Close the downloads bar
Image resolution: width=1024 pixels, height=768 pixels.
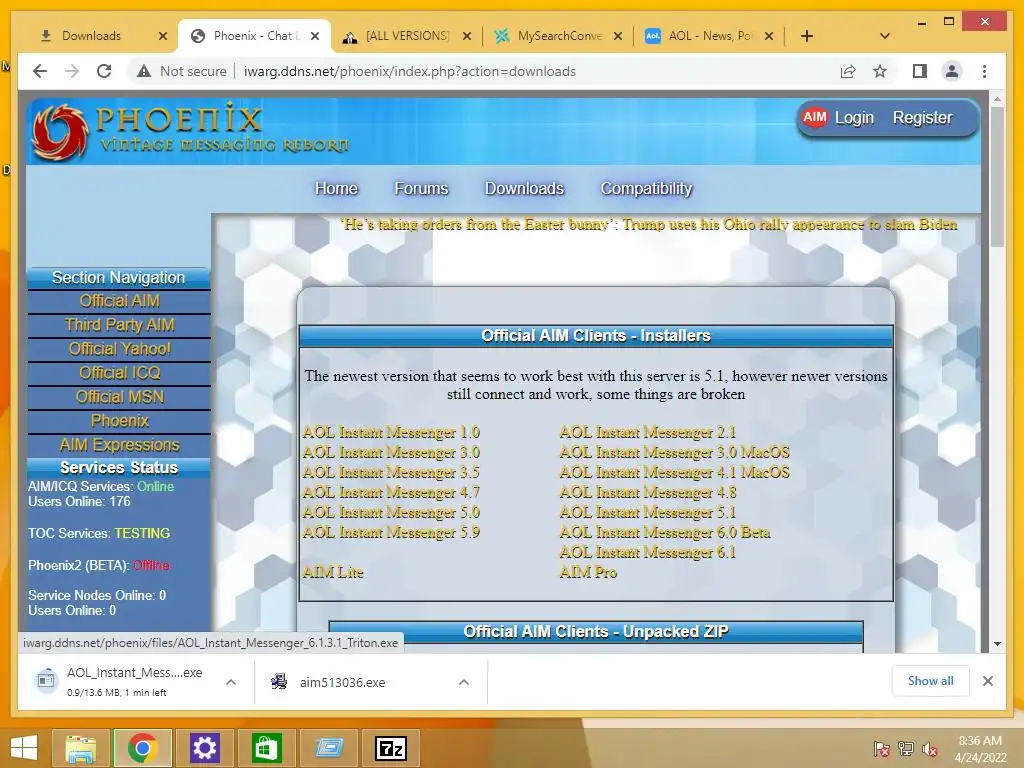pyautogui.click(x=987, y=681)
